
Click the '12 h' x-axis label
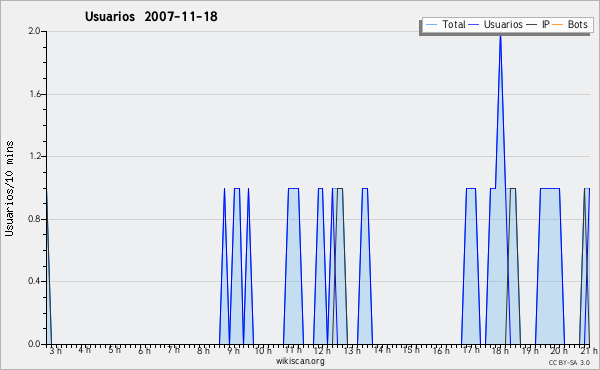click(x=322, y=350)
